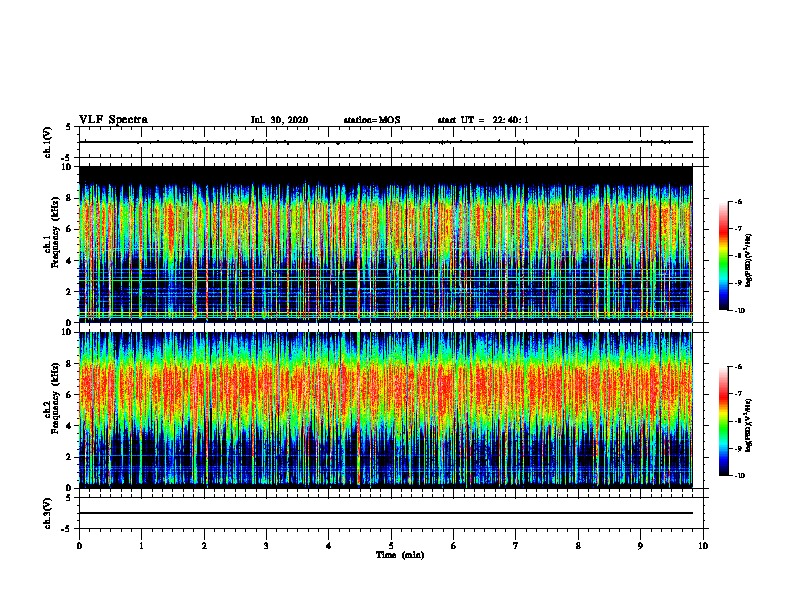Screen dimensions: 792x612
Task: Click the "6" kHz tick on ch.2 axis
Action: (x=69, y=395)
